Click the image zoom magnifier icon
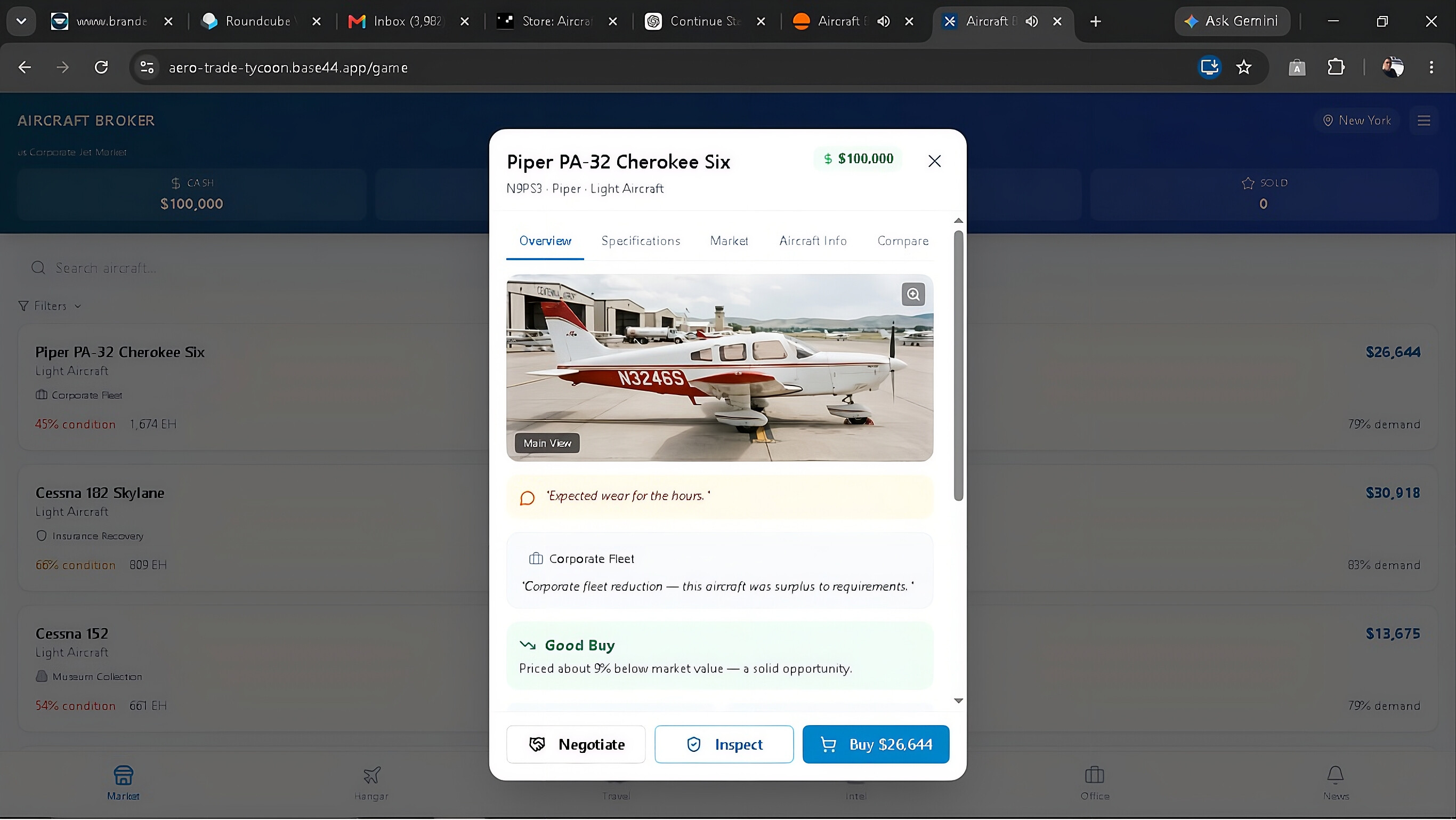This screenshot has width=1456, height=820. coord(913,294)
